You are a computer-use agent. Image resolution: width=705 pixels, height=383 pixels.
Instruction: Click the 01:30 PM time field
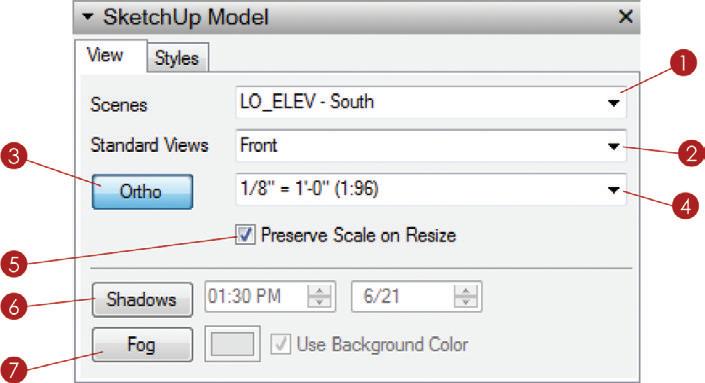(270, 296)
